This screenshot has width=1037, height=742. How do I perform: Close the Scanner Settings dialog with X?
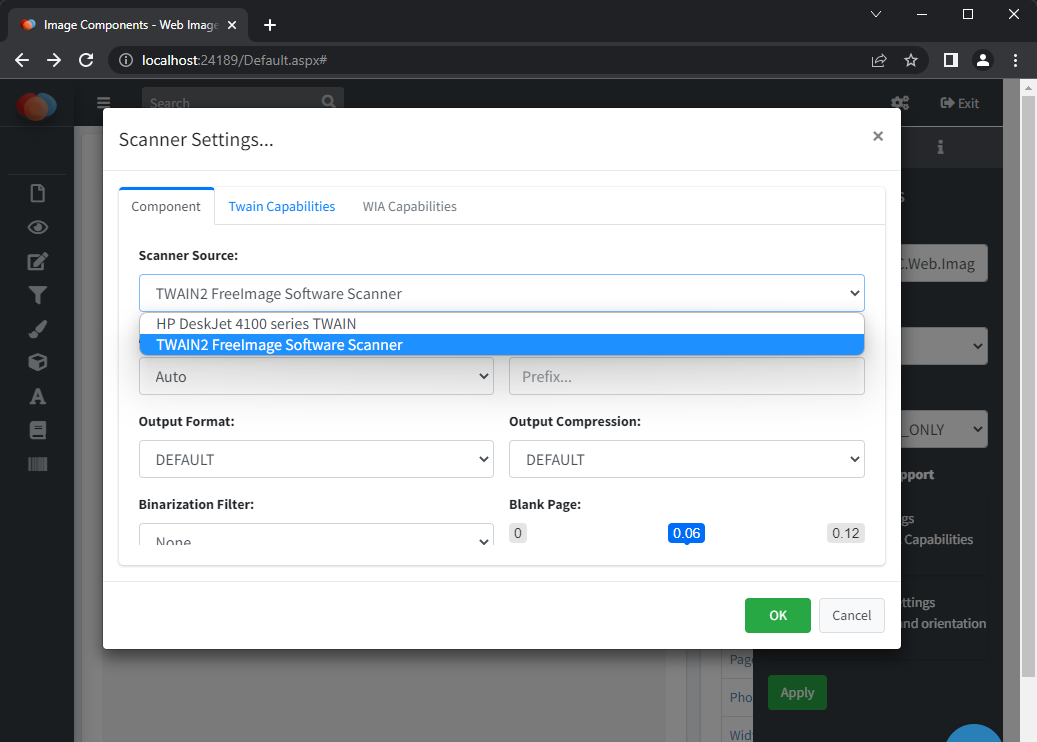(878, 136)
